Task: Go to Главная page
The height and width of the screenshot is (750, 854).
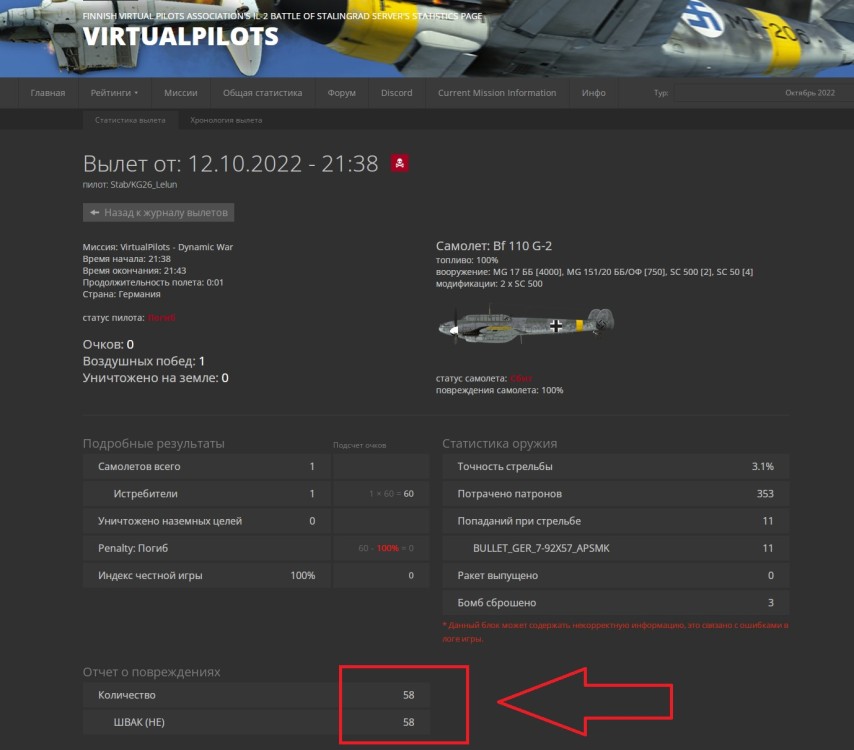Action: click(x=48, y=93)
